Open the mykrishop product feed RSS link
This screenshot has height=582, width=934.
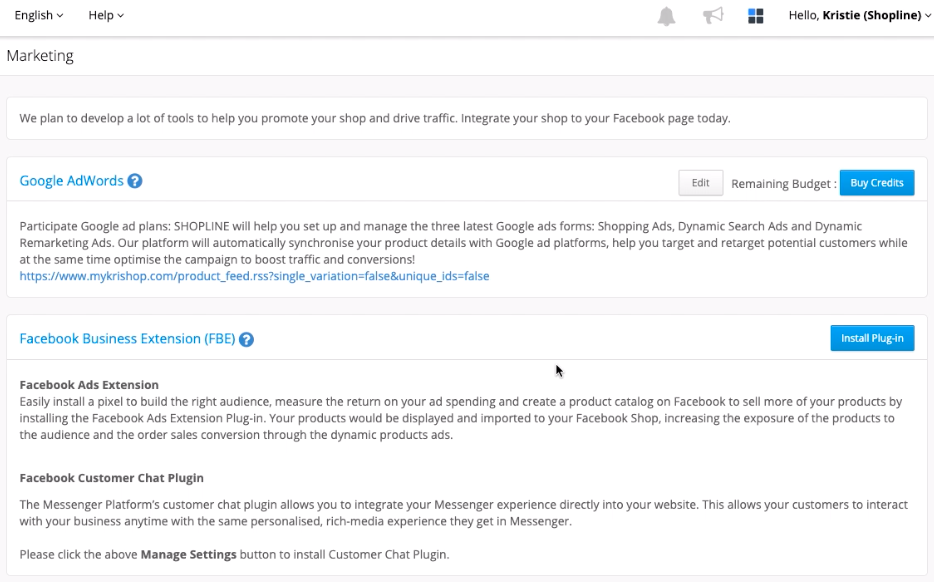pos(254,276)
